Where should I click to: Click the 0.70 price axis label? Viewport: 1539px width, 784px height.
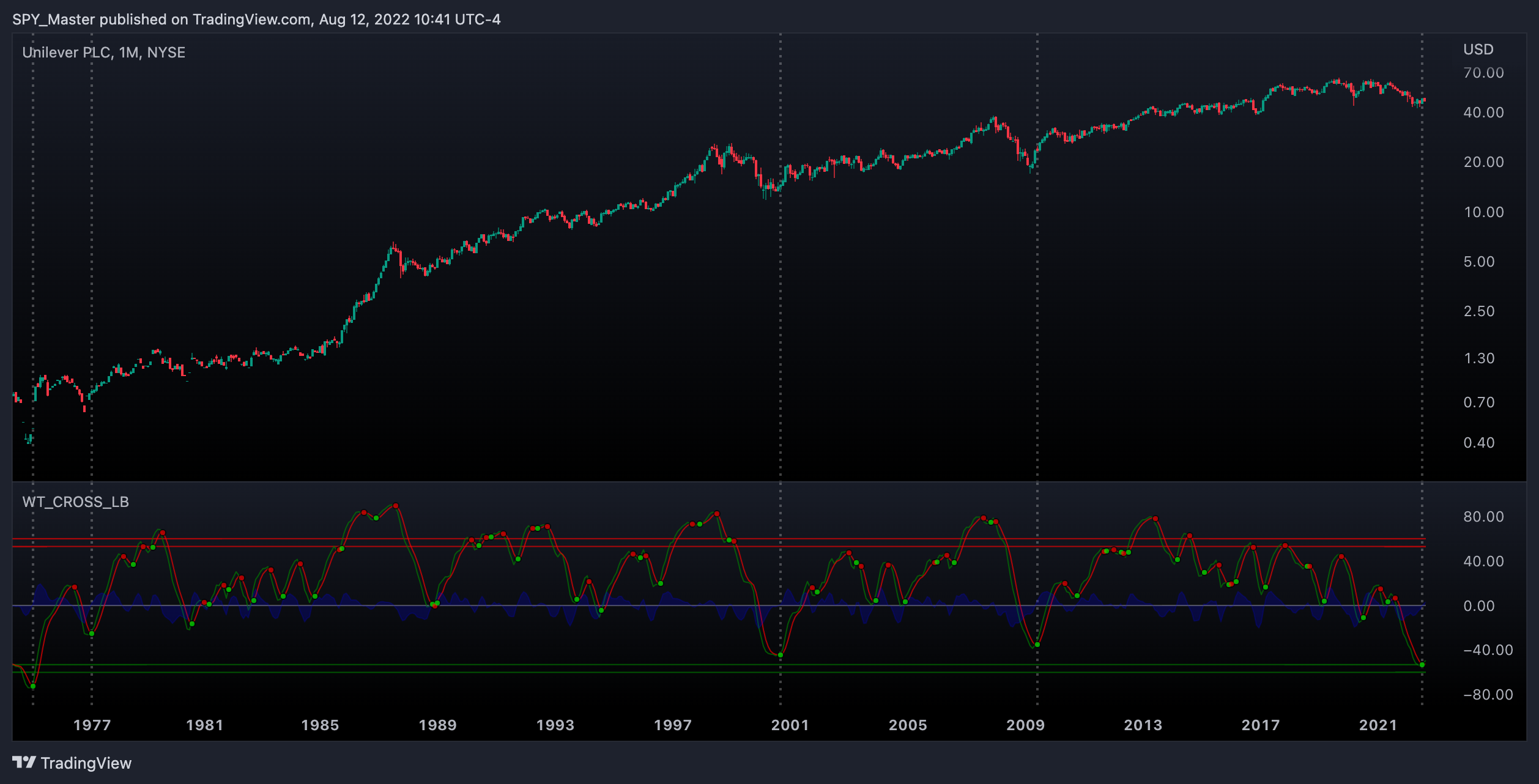tap(1478, 402)
